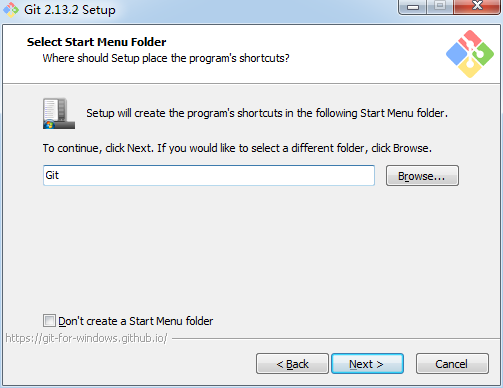
Task: Click the Git icon in title bar
Action: pos(11,10)
